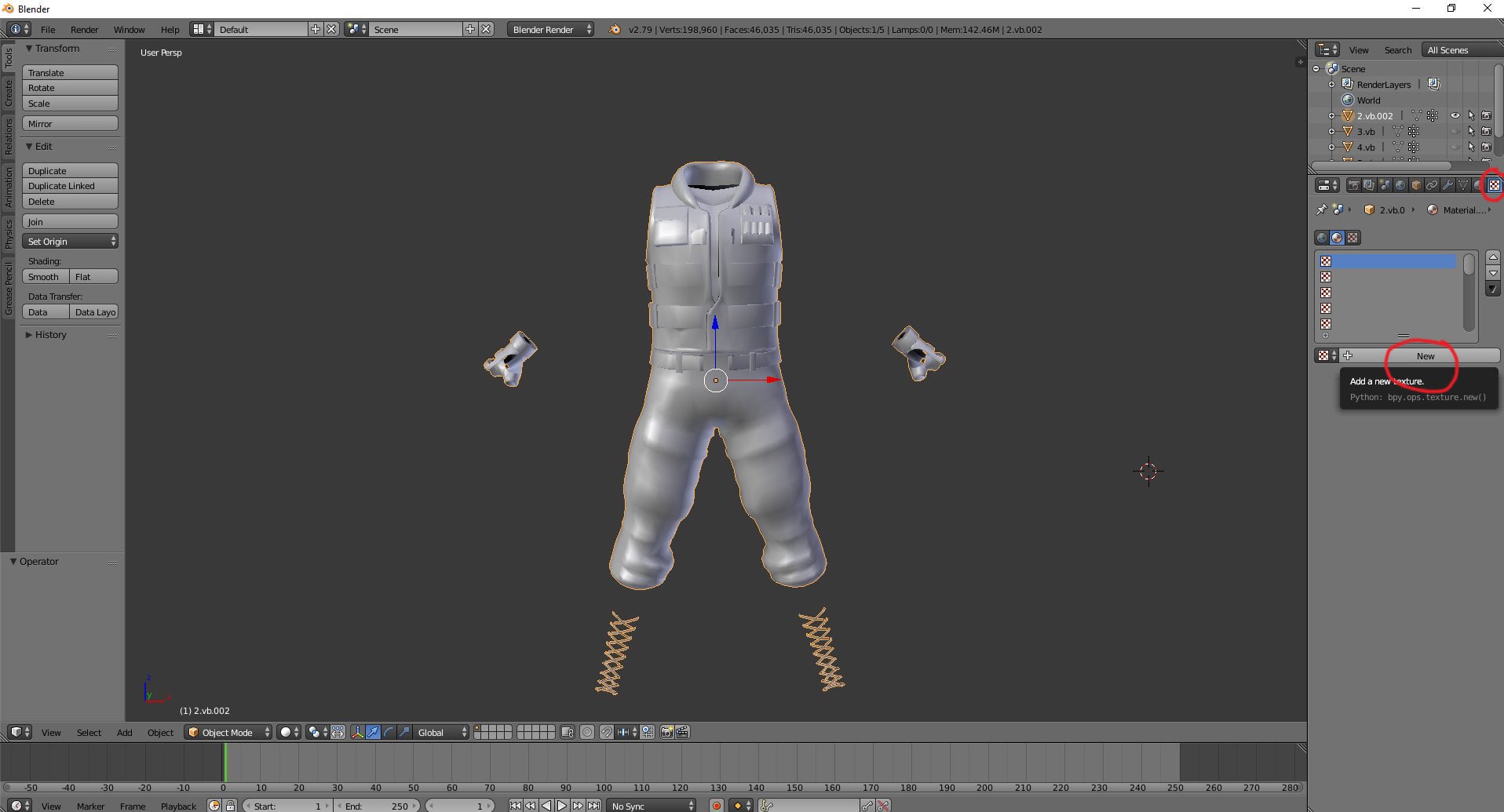Screen dimensions: 1504x812
Task: Open the Set Origin dropdown
Action: (x=70, y=242)
